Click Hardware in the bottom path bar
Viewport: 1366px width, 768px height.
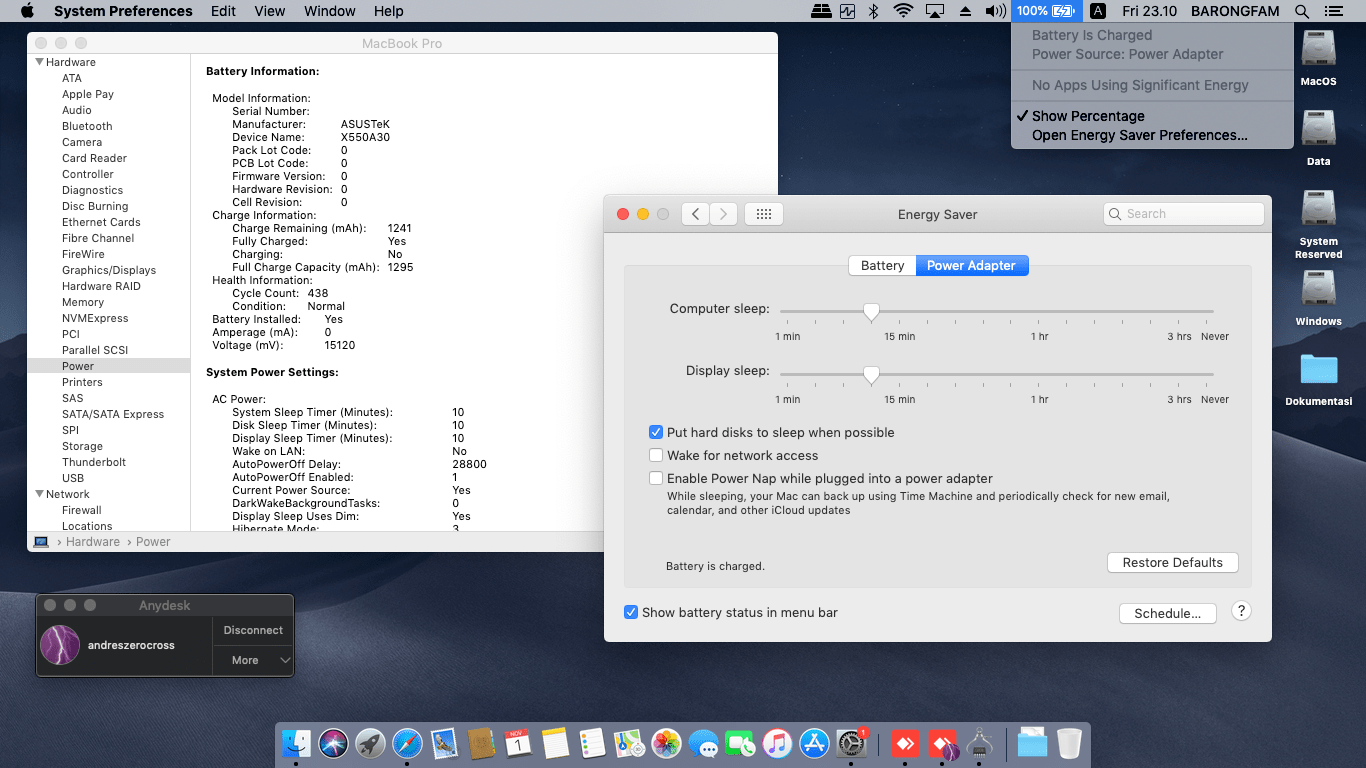click(x=93, y=542)
